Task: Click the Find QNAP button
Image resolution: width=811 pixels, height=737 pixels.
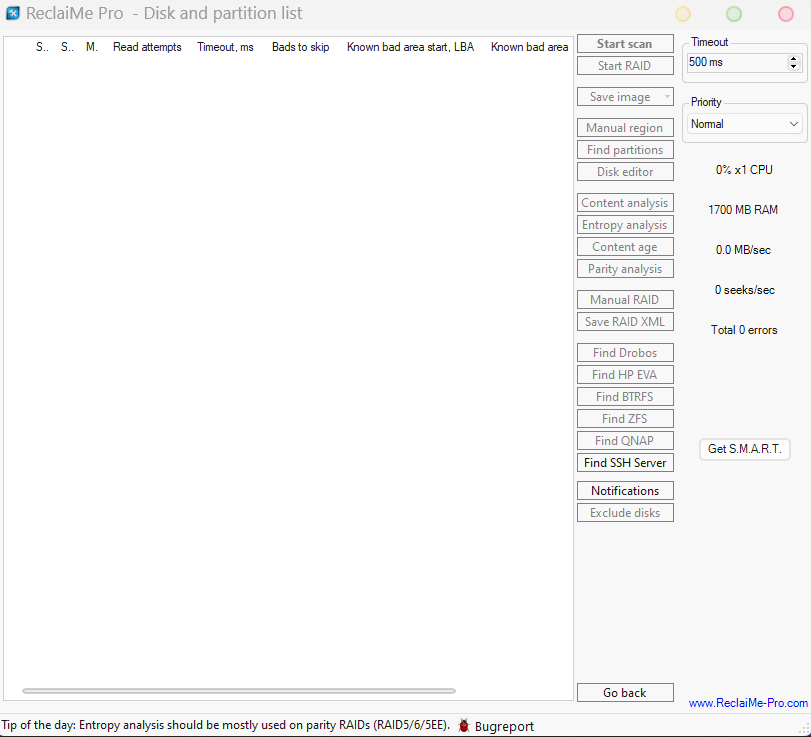Action: 625,441
